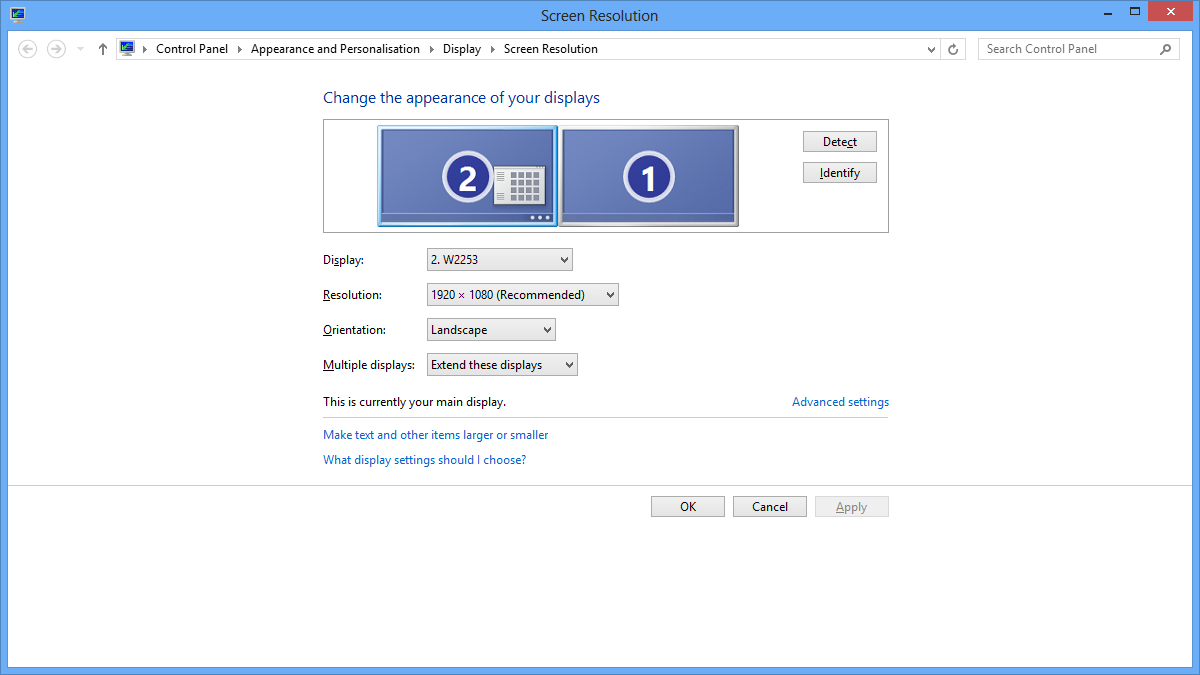Image resolution: width=1200 pixels, height=675 pixels.
Task: Click the search magnifier icon
Action: 1167,49
